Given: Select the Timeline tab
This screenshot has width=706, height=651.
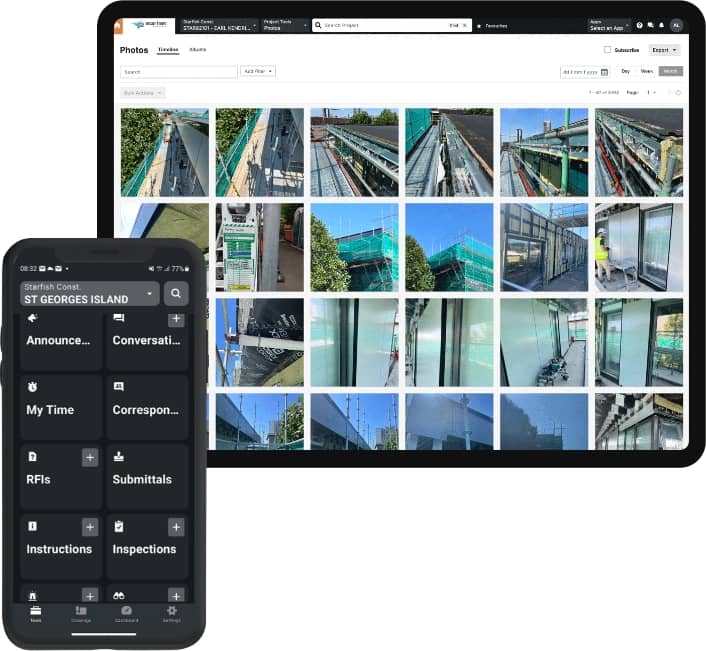Looking at the screenshot, I should click(x=168, y=49).
